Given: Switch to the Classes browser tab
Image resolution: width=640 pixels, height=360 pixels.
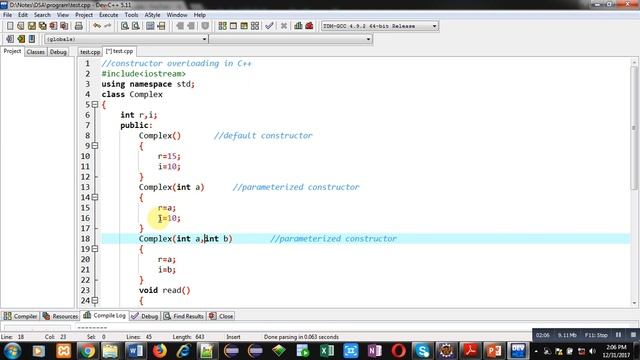Looking at the screenshot, I should coord(36,52).
